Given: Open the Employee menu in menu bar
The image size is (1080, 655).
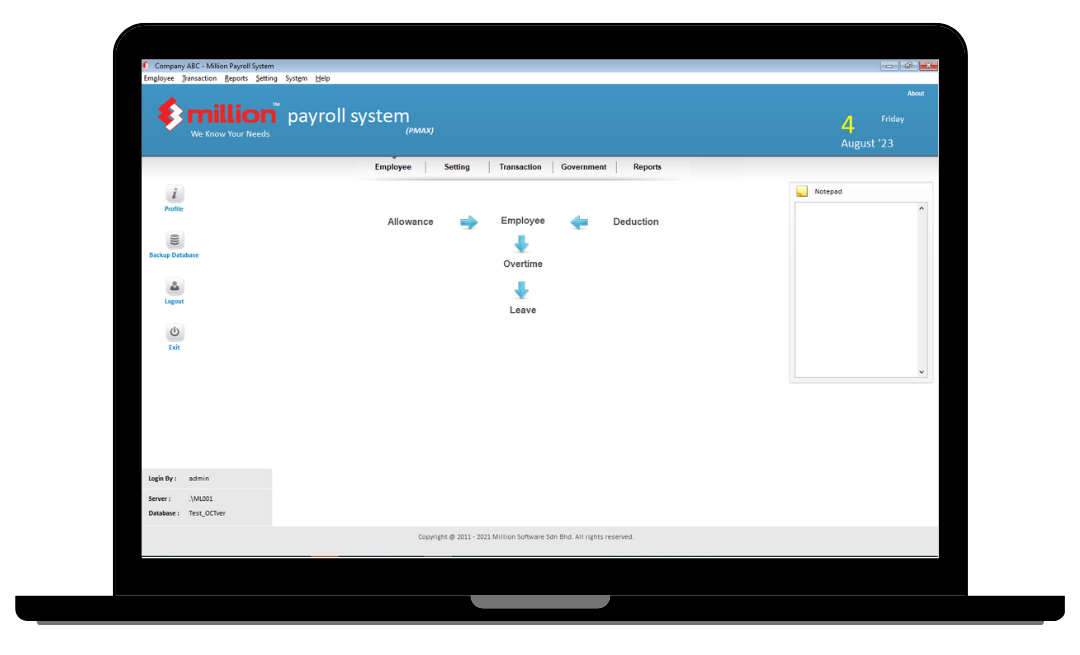Looking at the screenshot, I should point(159,78).
